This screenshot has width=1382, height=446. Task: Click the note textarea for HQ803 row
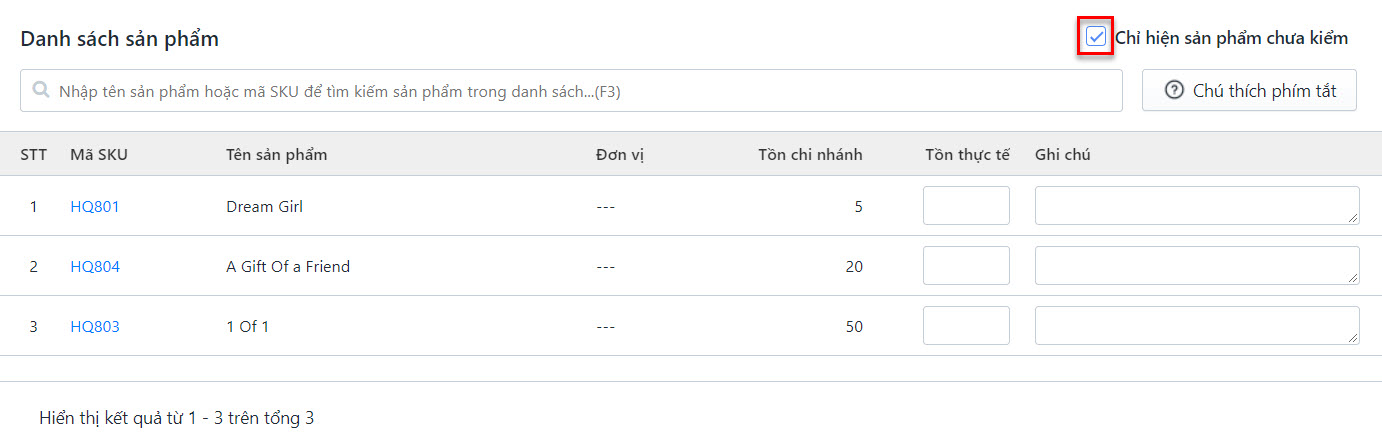(1197, 326)
